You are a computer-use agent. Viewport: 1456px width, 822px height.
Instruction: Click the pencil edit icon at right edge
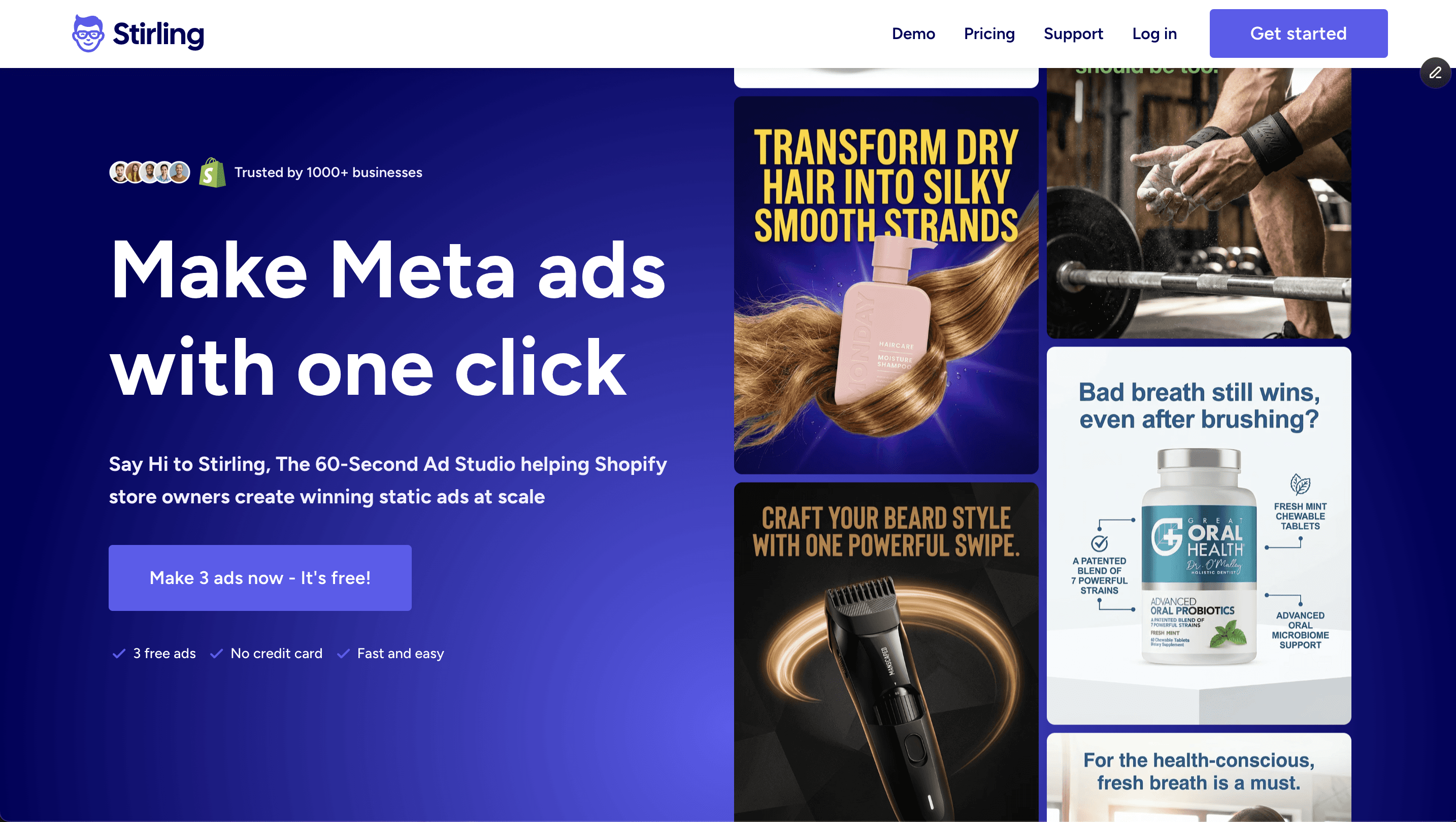[1435, 73]
